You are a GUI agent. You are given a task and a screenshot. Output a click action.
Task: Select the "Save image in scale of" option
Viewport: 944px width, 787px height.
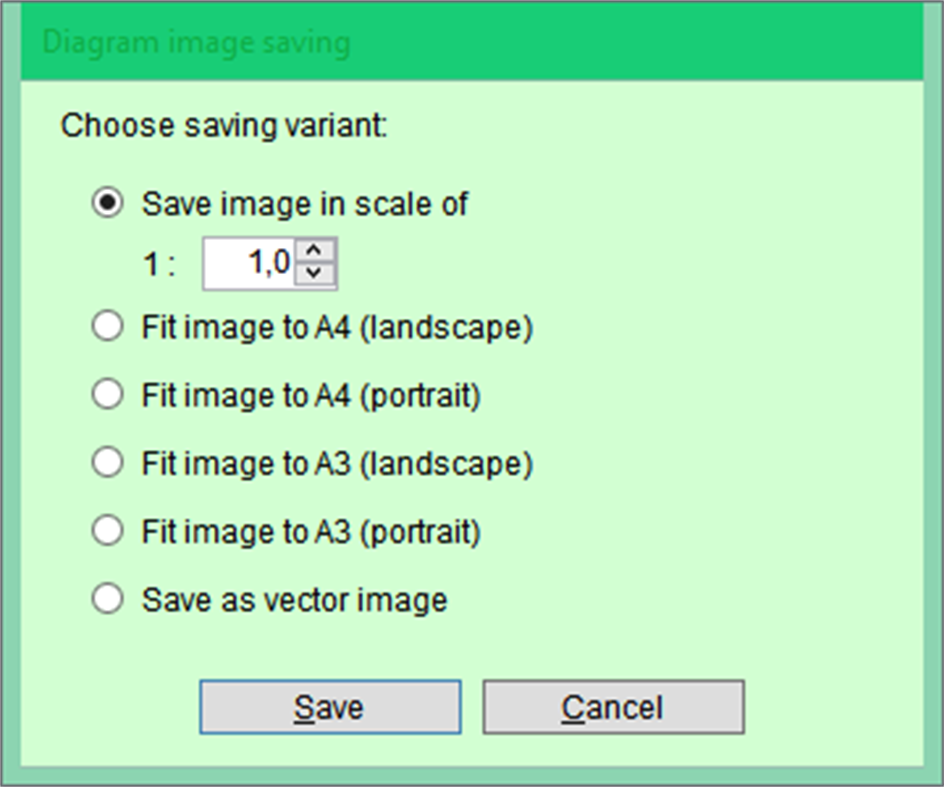tap(107, 203)
